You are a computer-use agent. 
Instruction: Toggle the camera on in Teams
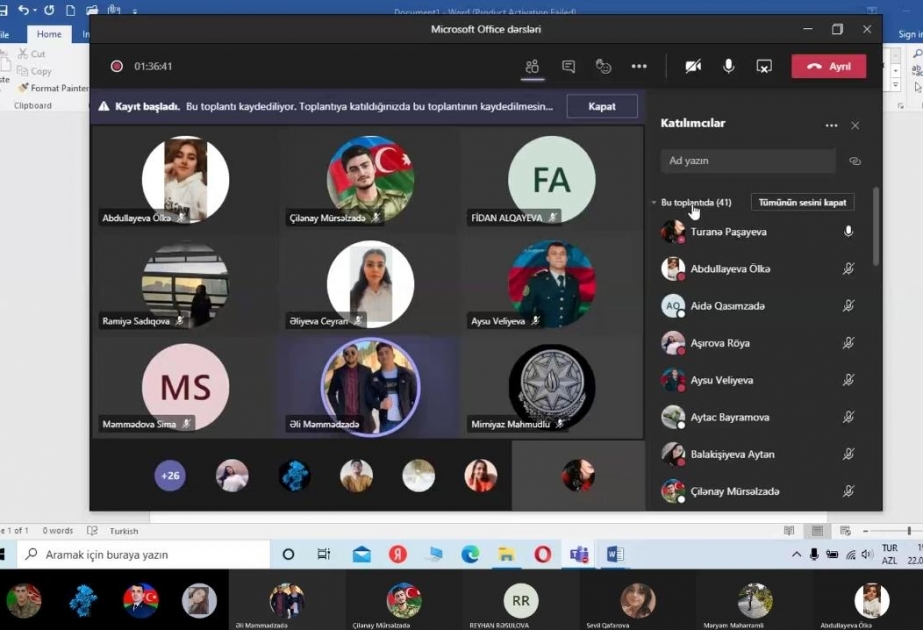693,66
